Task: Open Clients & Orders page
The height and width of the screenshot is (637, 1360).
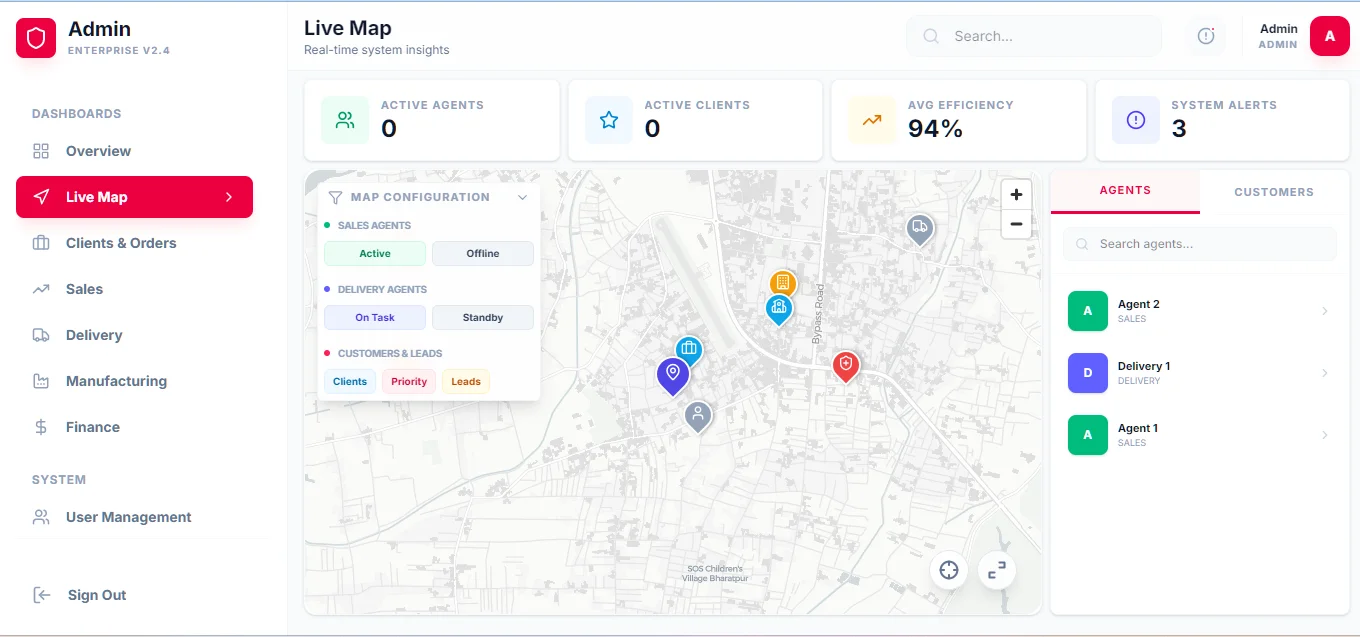Action: [x=134, y=243]
